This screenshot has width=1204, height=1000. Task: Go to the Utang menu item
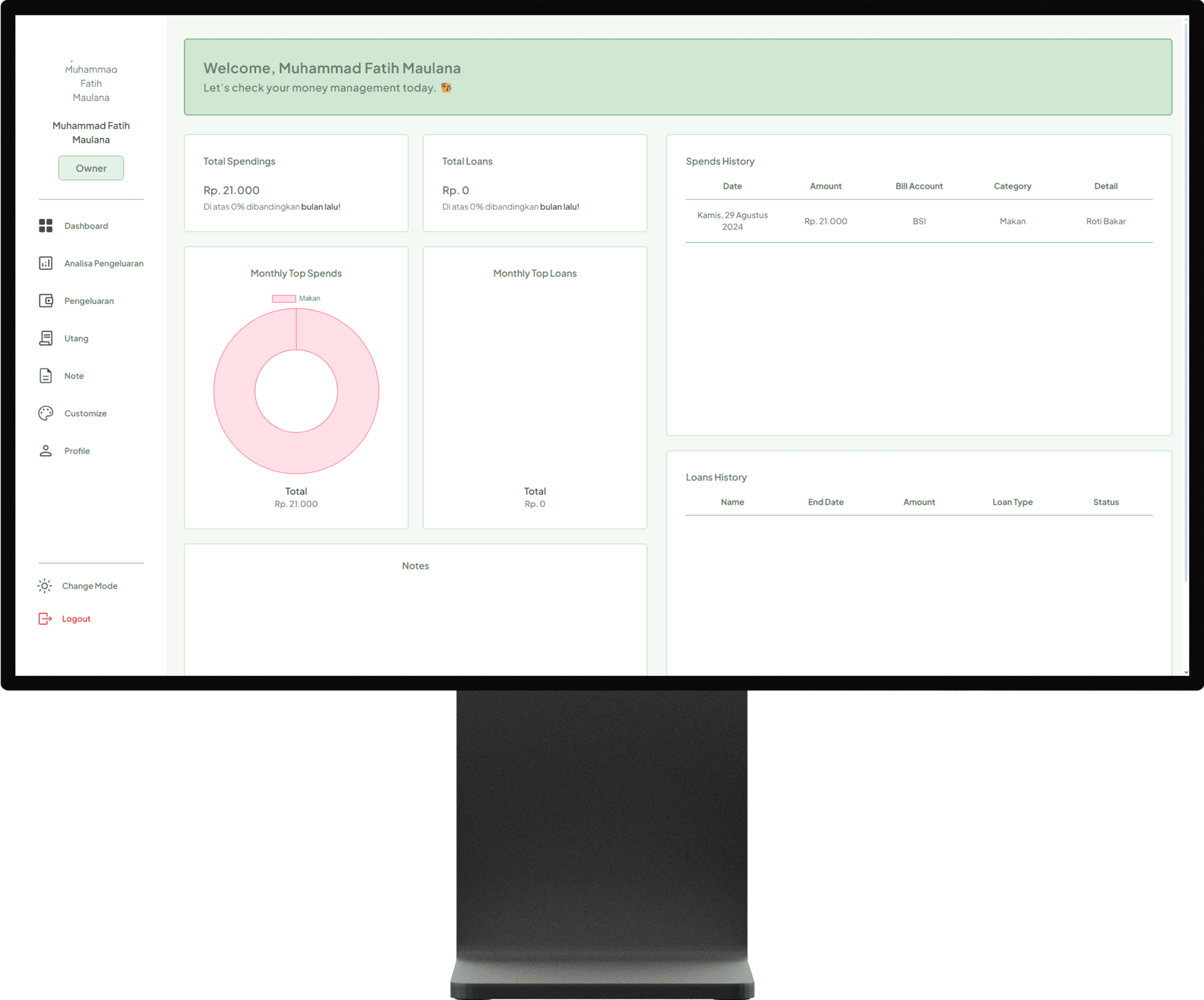tap(76, 338)
